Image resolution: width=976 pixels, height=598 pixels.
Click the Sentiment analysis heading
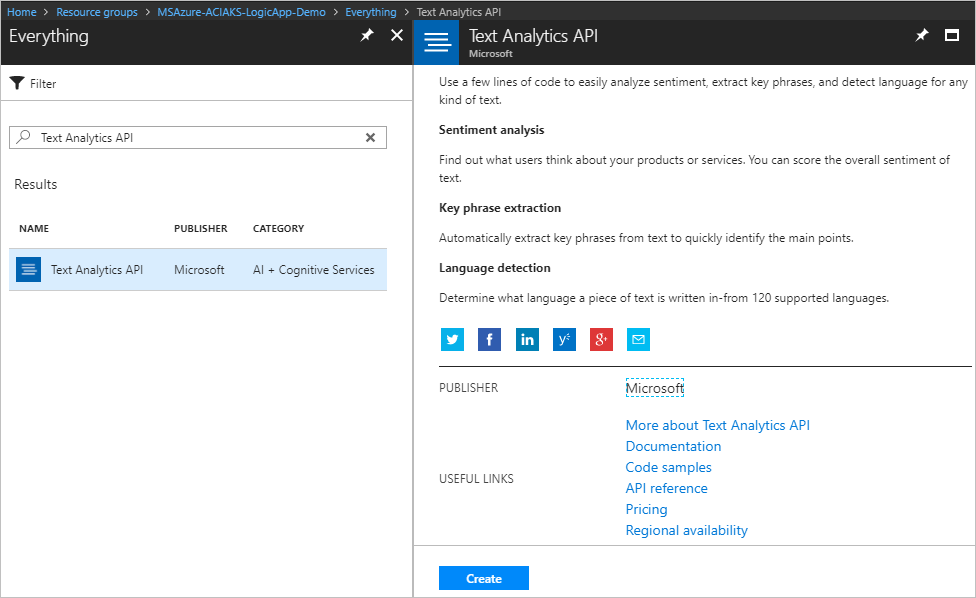click(492, 129)
